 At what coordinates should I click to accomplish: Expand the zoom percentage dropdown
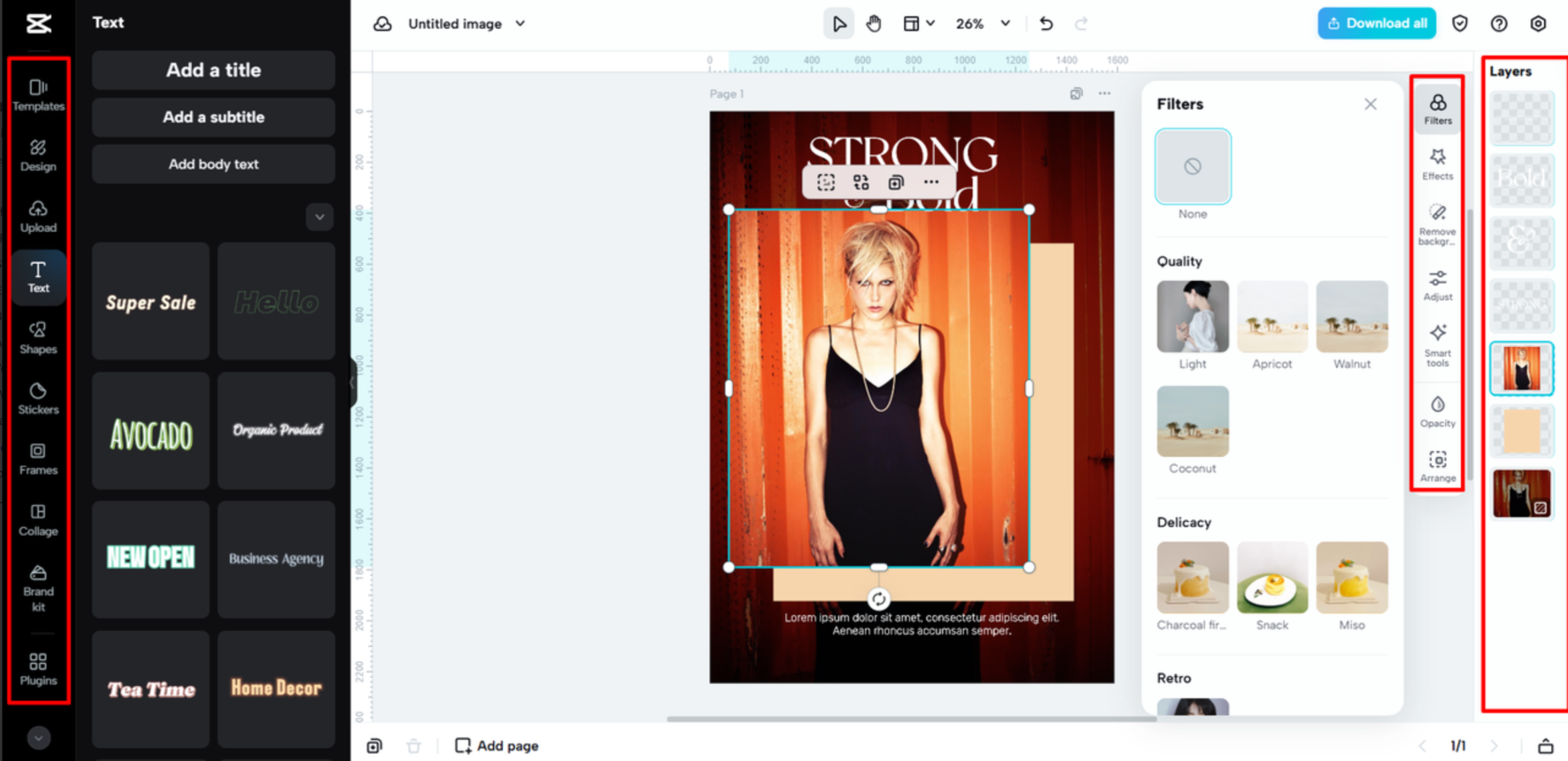point(1005,24)
